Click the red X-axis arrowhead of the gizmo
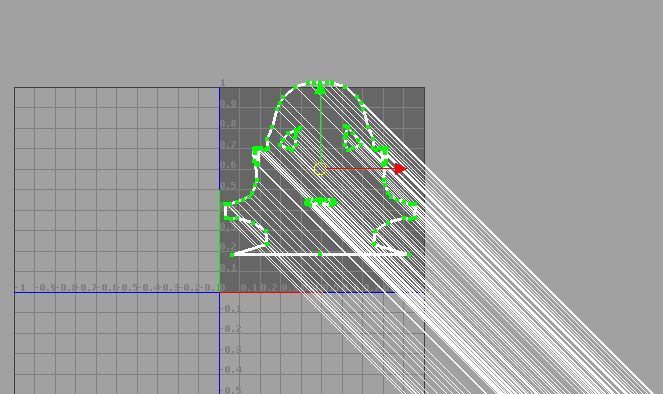 pos(400,169)
